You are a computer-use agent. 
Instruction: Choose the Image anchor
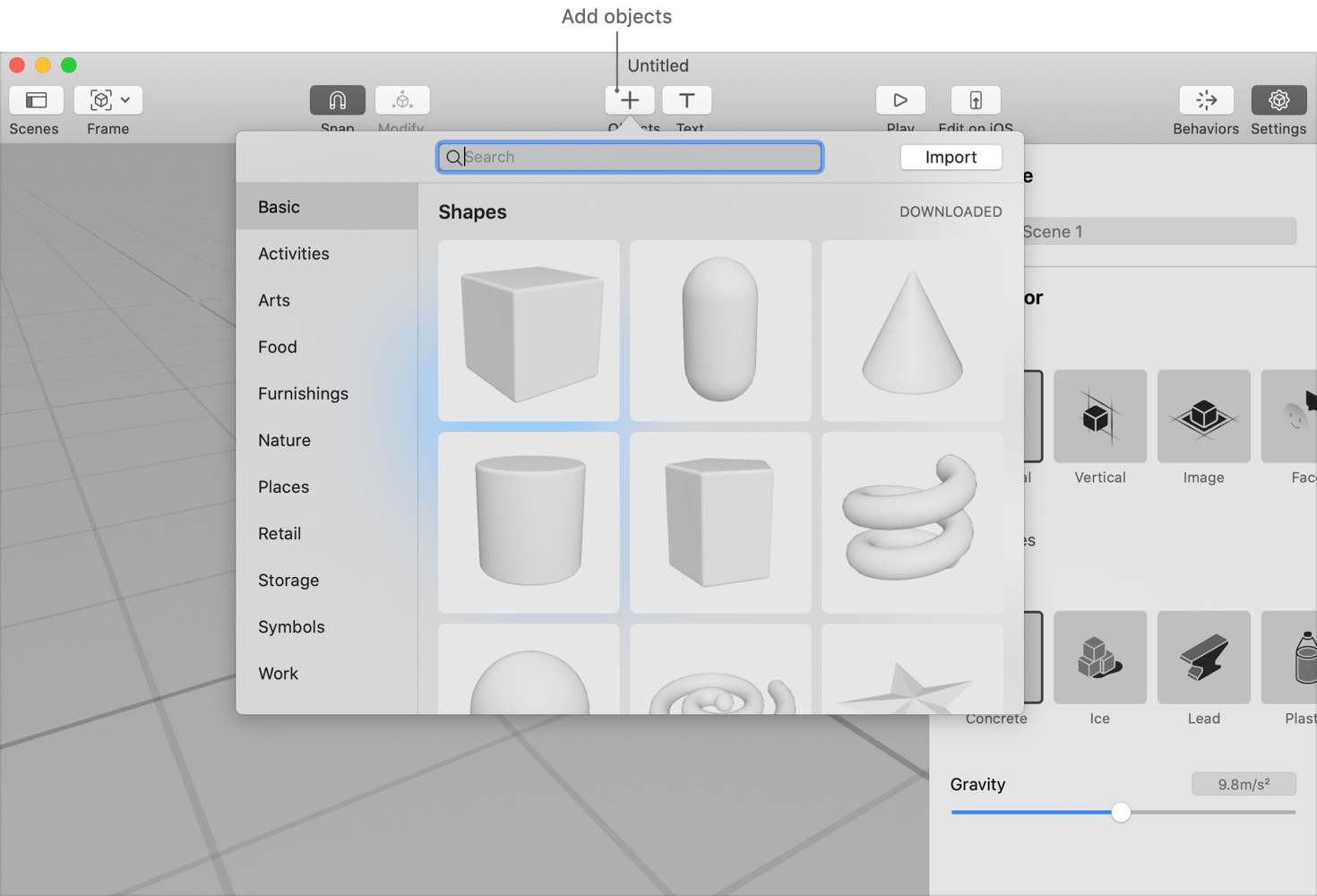(x=1203, y=417)
